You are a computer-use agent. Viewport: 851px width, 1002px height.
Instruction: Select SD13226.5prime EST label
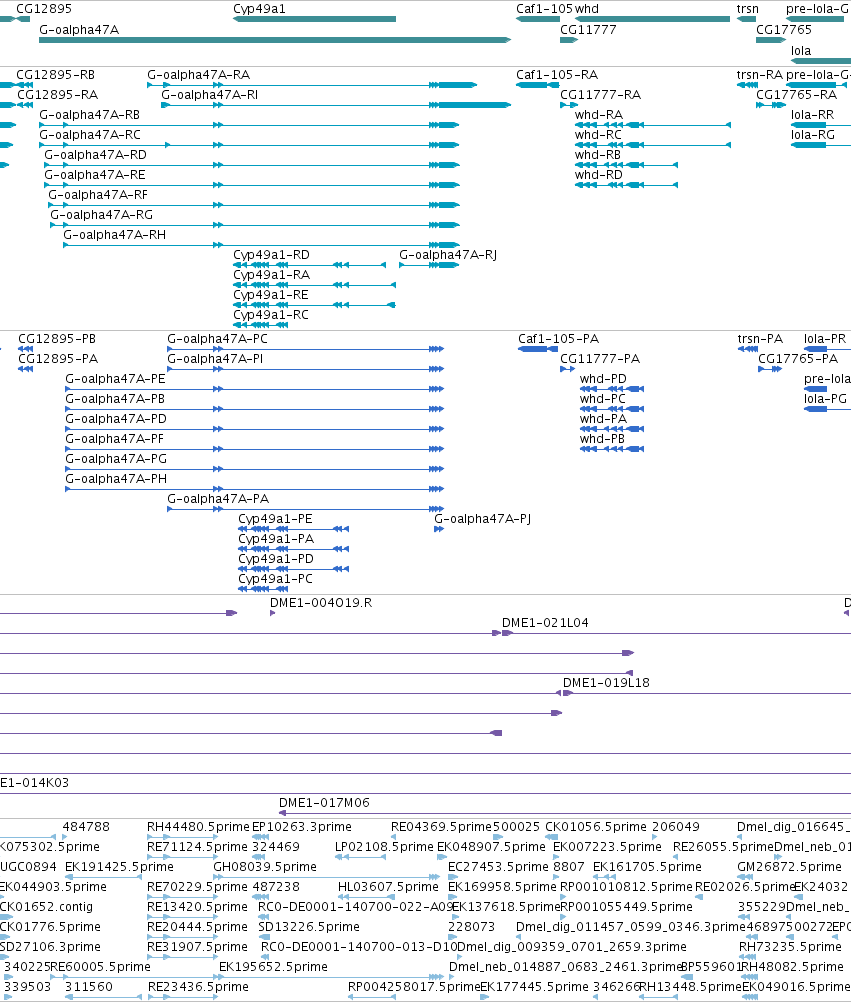[x=309, y=927]
